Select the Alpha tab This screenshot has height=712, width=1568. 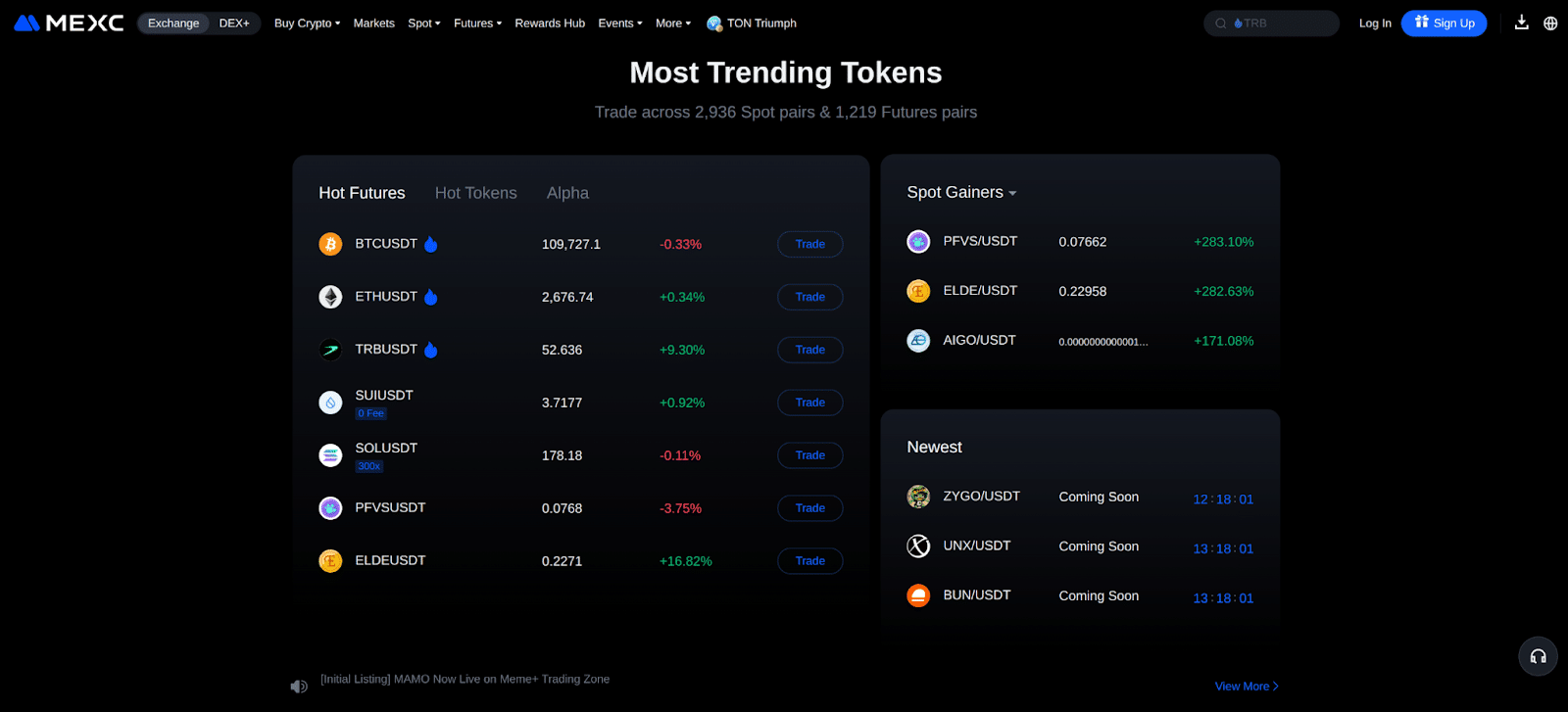pos(567,193)
